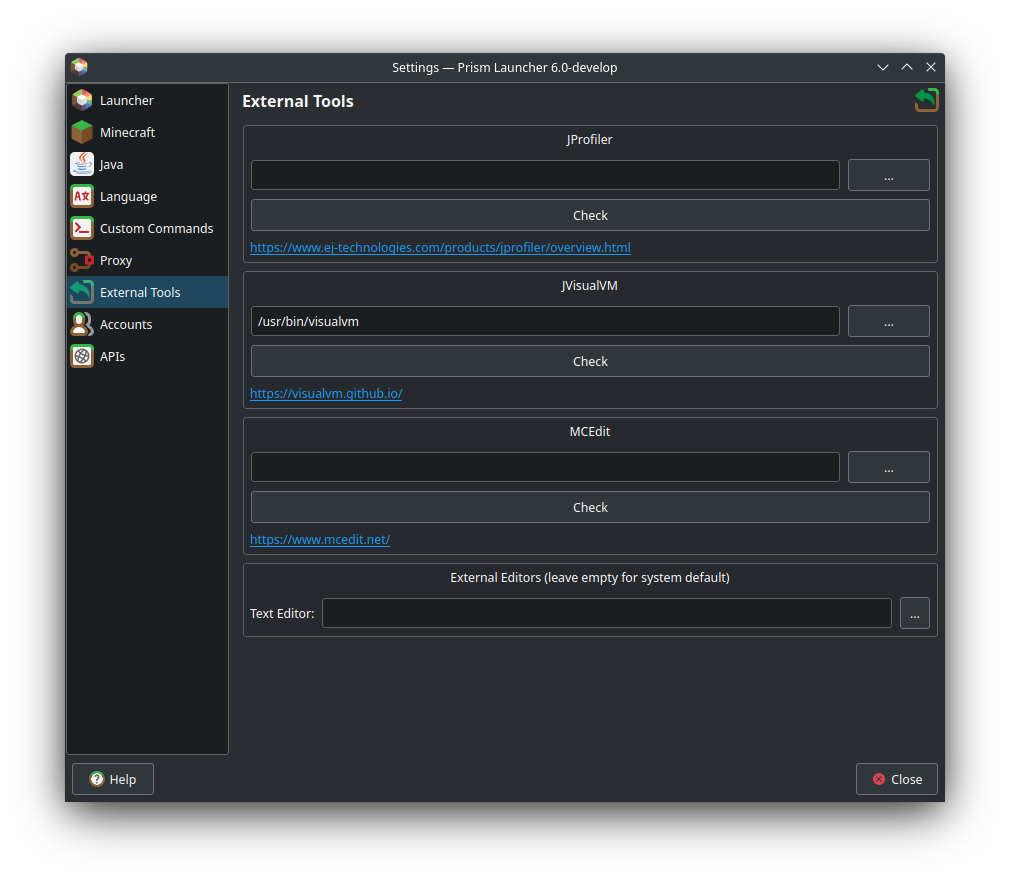The height and width of the screenshot is (879, 1010).
Task: Click the Proxy network icon
Action: 82,260
